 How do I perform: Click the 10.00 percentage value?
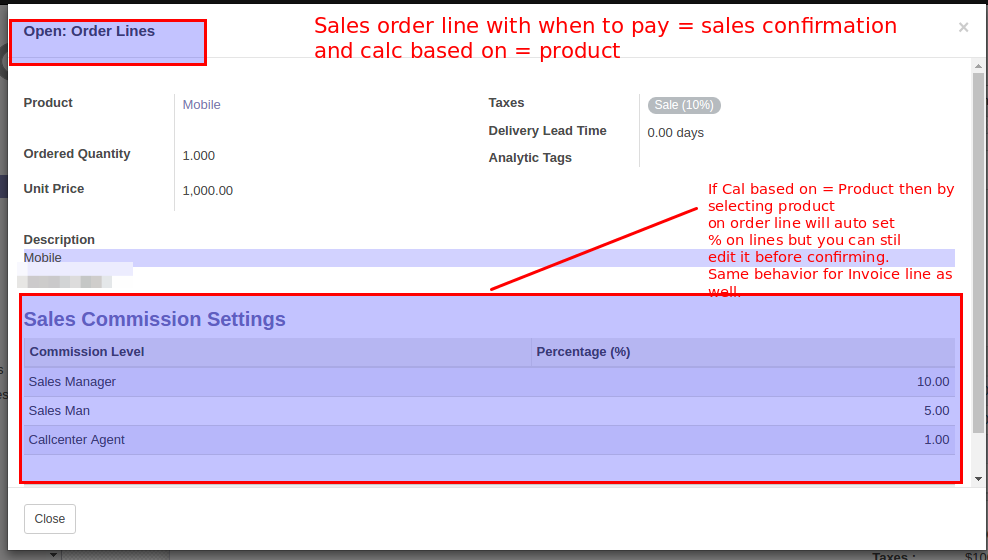[x=932, y=382]
